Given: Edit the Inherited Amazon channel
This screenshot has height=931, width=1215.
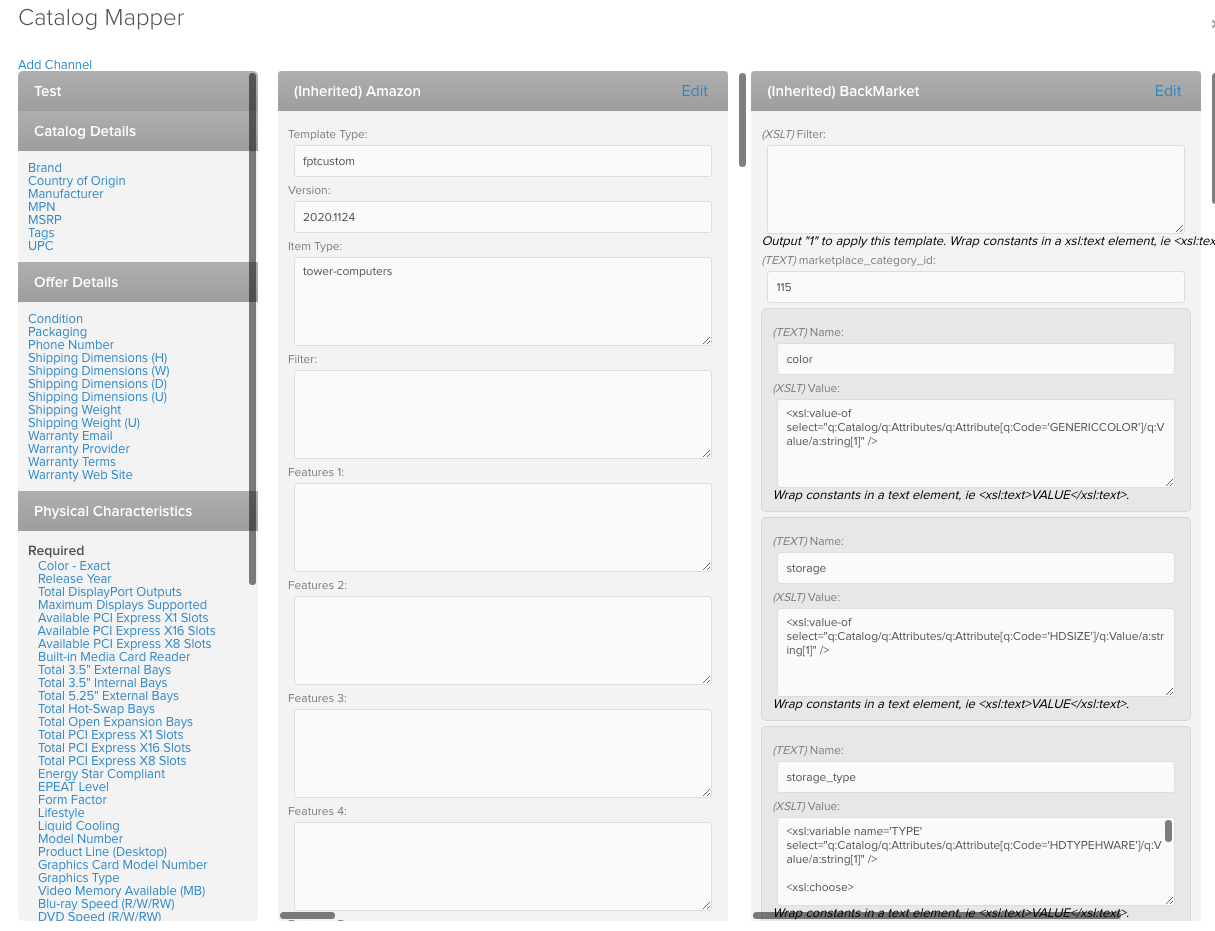Looking at the screenshot, I should (x=694, y=91).
